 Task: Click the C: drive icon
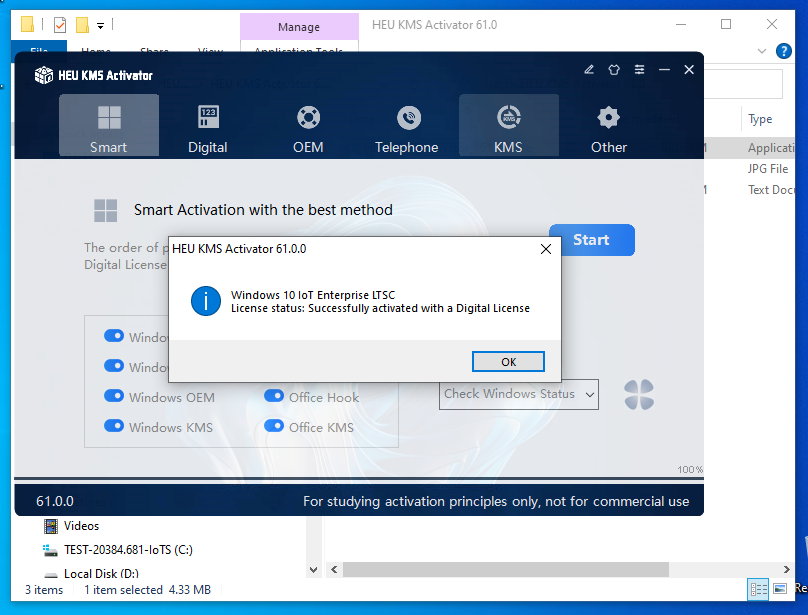point(50,550)
